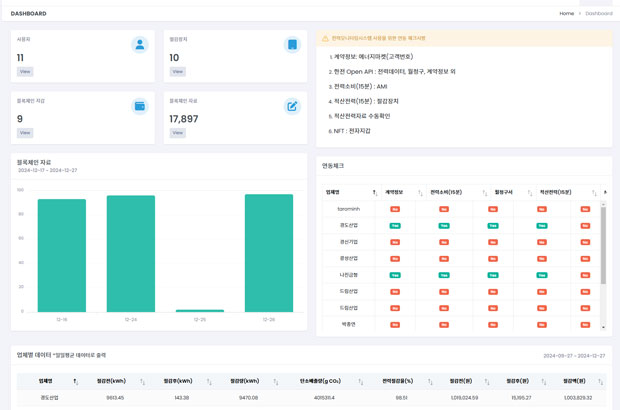This screenshot has height=410, width=620.
Task: Click the edit pencil icon on 17,897 card
Action: click(292, 106)
